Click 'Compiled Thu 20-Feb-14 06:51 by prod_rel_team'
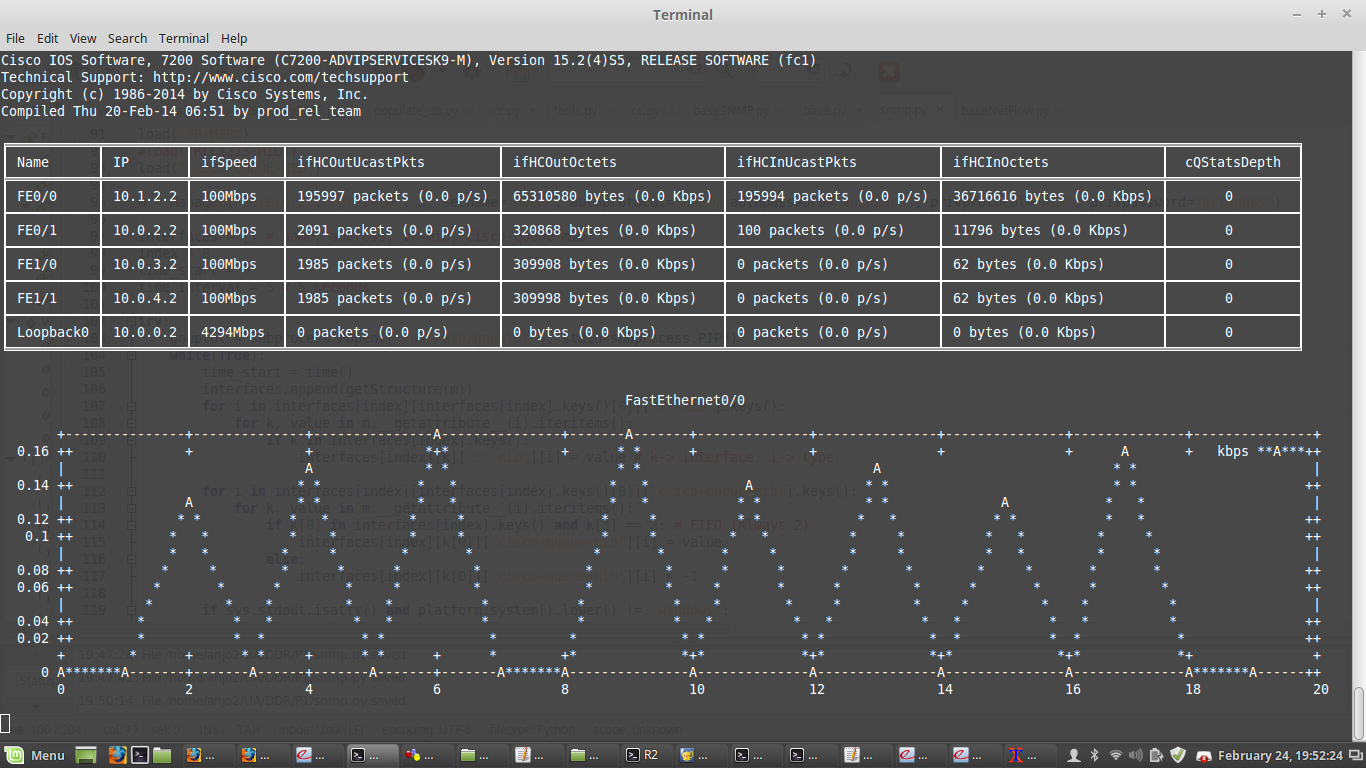 point(180,111)
